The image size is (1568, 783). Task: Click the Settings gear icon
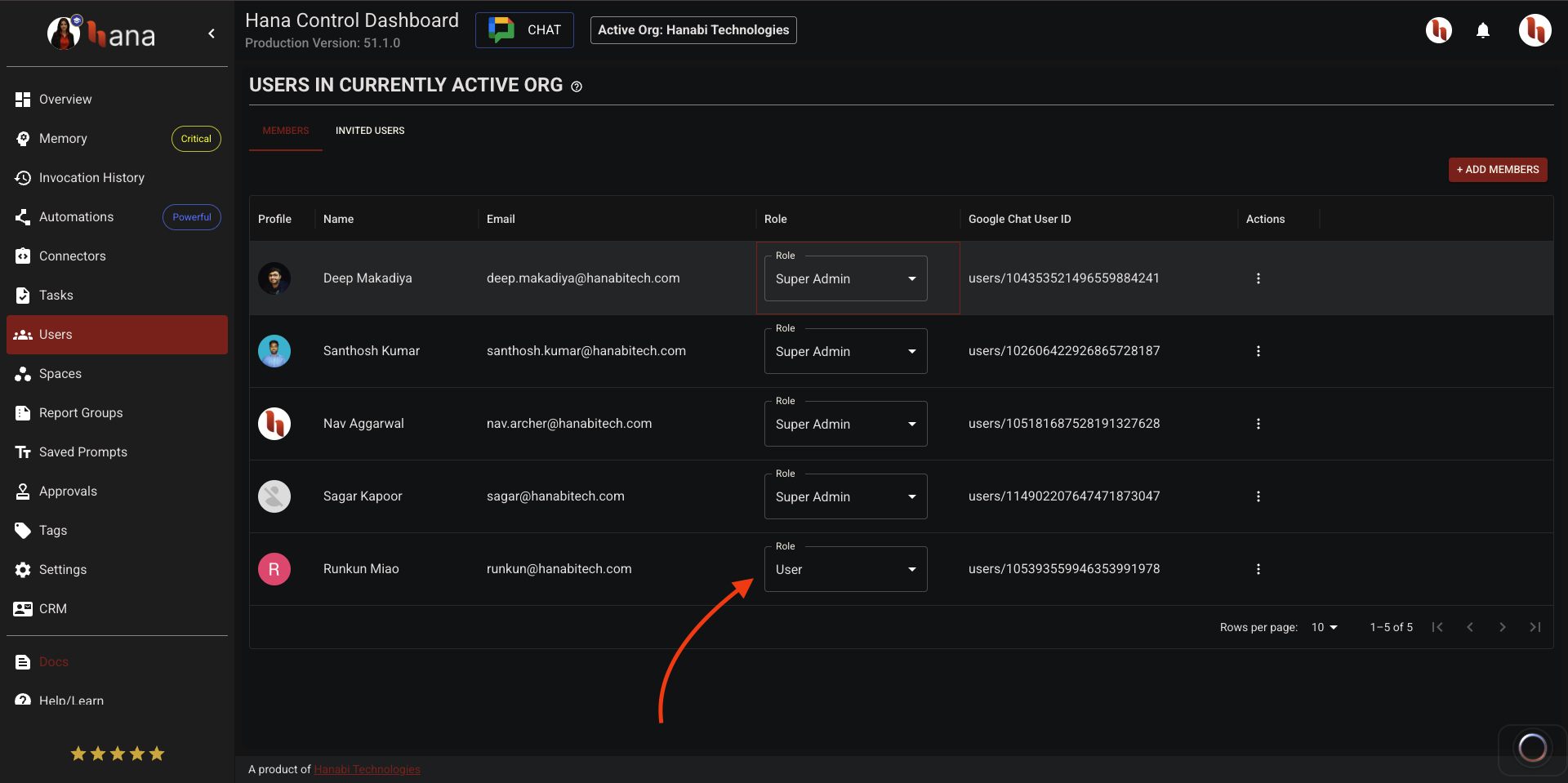[23, 570]
